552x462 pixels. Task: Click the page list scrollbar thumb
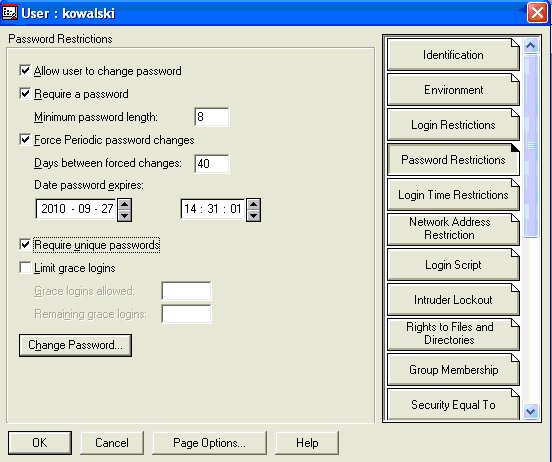[531, 146]
